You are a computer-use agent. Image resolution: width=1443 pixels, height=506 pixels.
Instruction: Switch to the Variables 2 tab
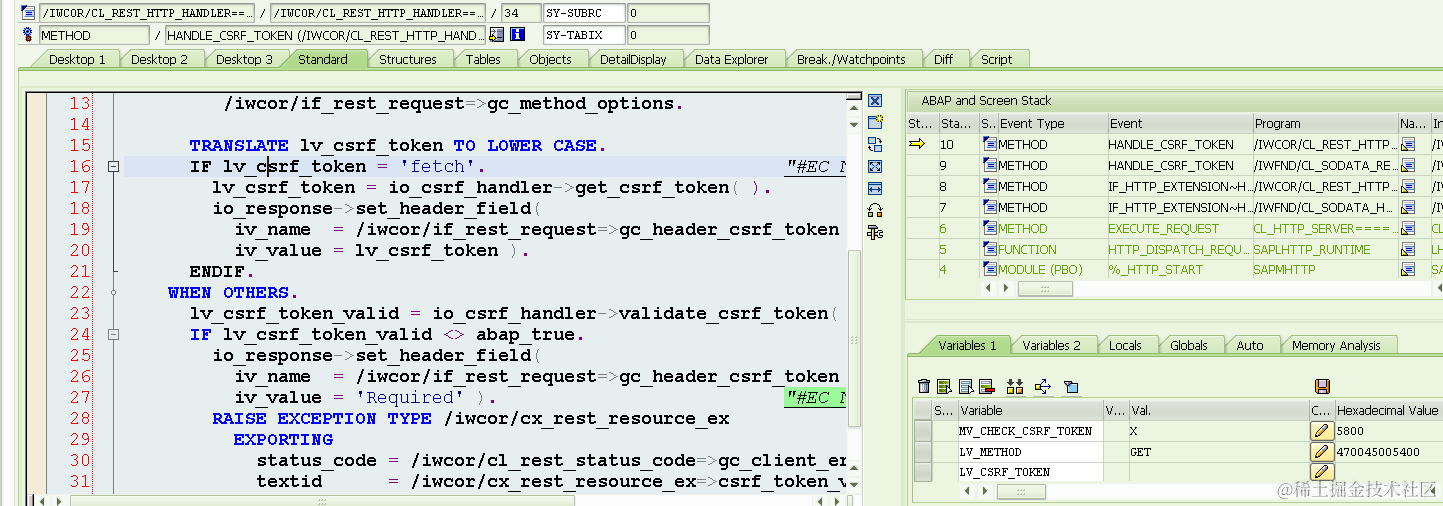pos(1051,345)
